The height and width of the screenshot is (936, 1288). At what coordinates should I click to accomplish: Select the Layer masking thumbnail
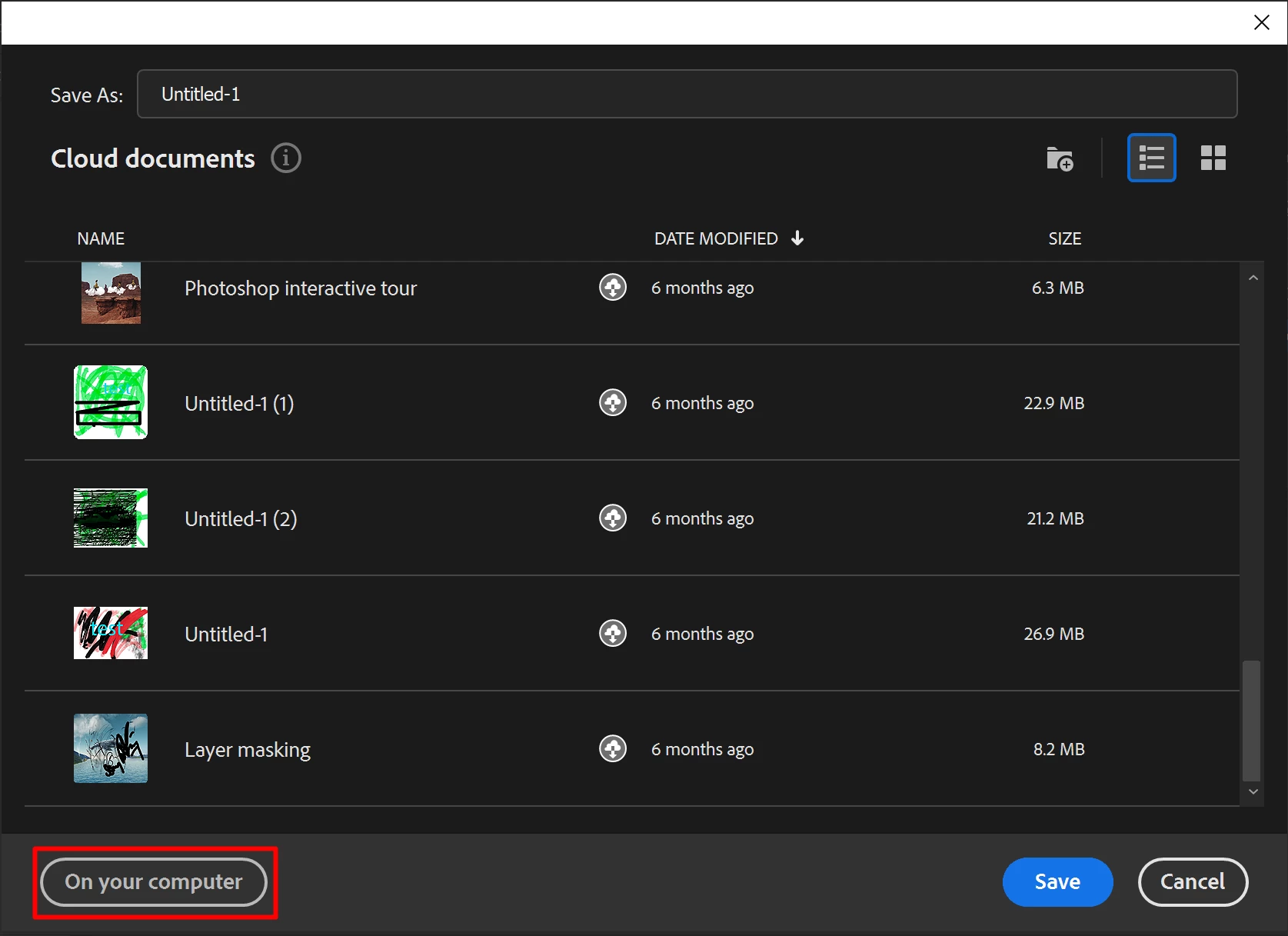[x=111, y=748]
